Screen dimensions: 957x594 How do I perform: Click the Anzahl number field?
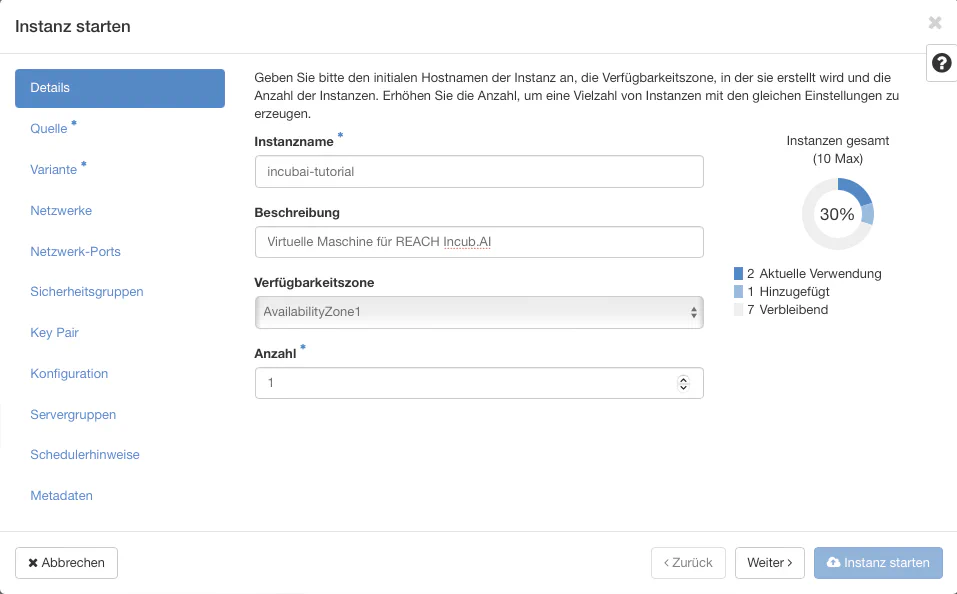479,383
